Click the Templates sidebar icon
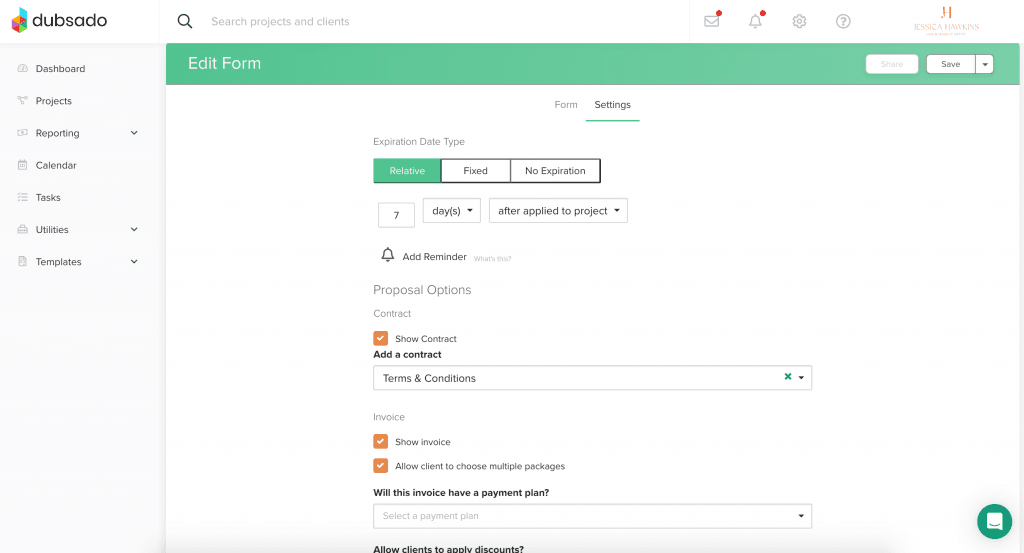The height and width of the screenshot is (553, 1024). click(23, 261)
